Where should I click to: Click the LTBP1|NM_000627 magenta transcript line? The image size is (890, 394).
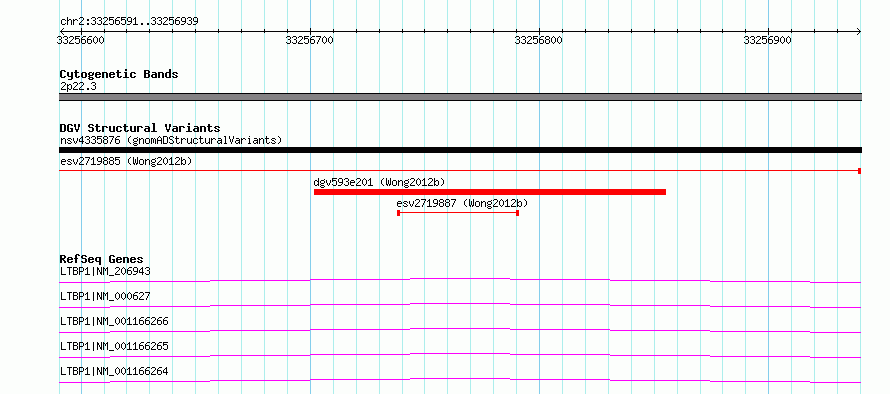click(460, 305)
